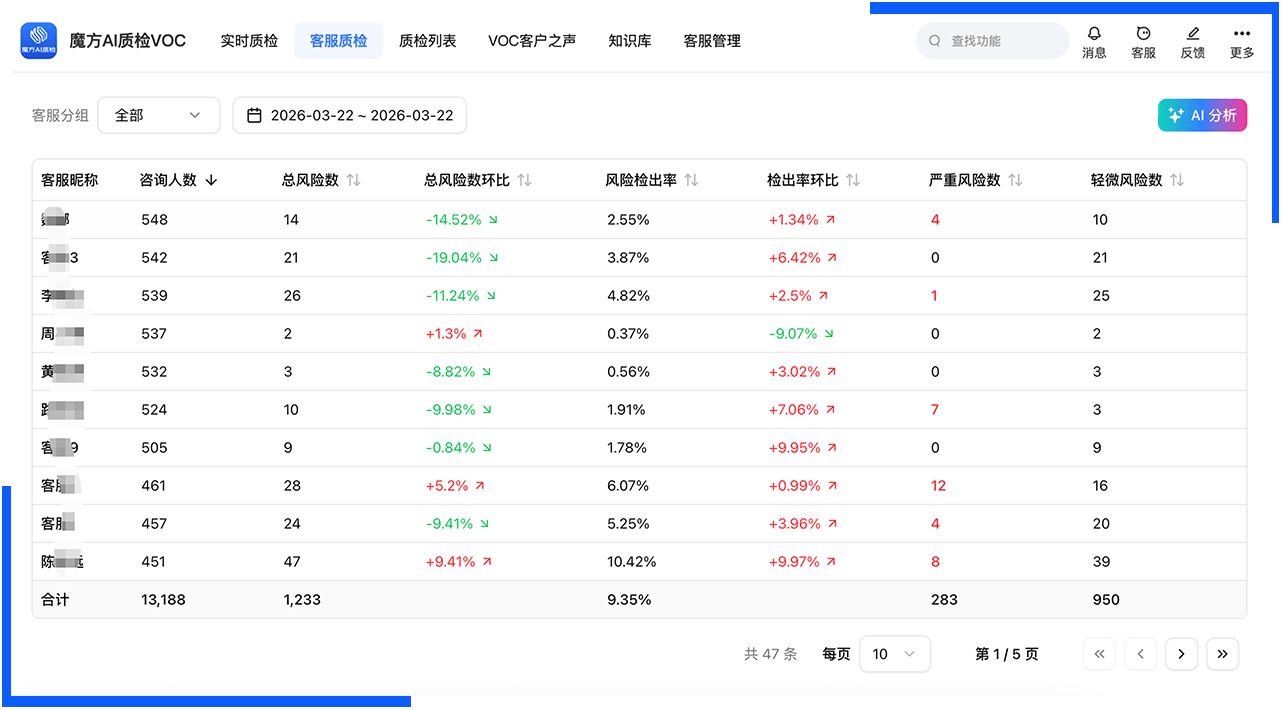
Task: Sort by 严重风险数 column sort icon
Action: click(x=1015, y=181)
